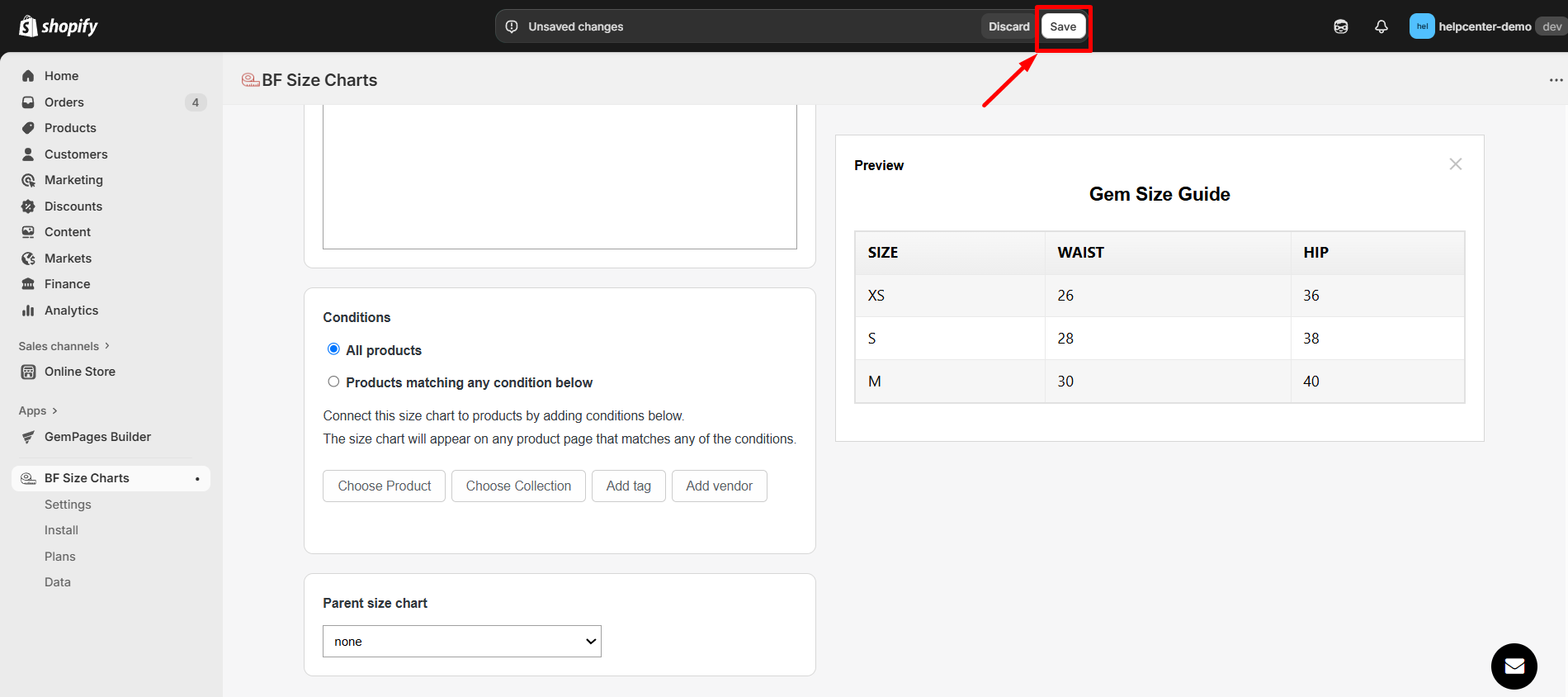The height and width of the screenshot is (697, 1568).
Task: Click the Analytics bar chart icon
Action: [28, 311]
